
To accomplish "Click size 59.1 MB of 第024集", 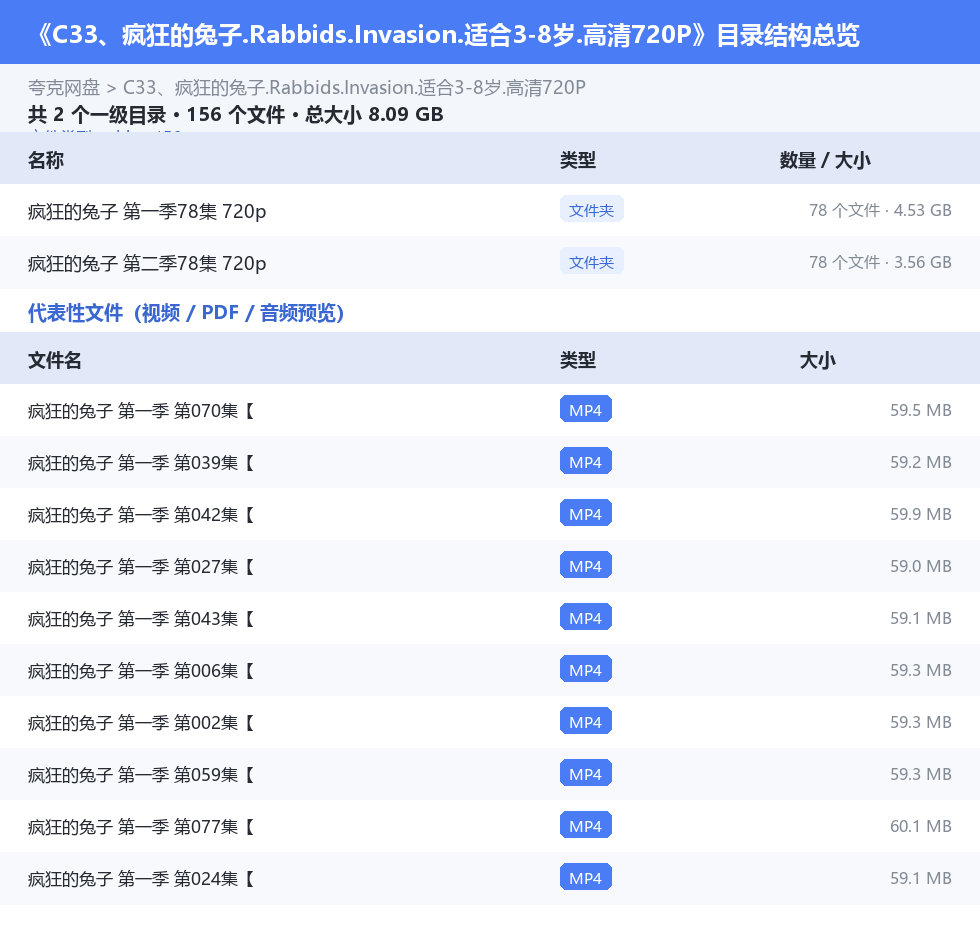I will tap(921, 878).
